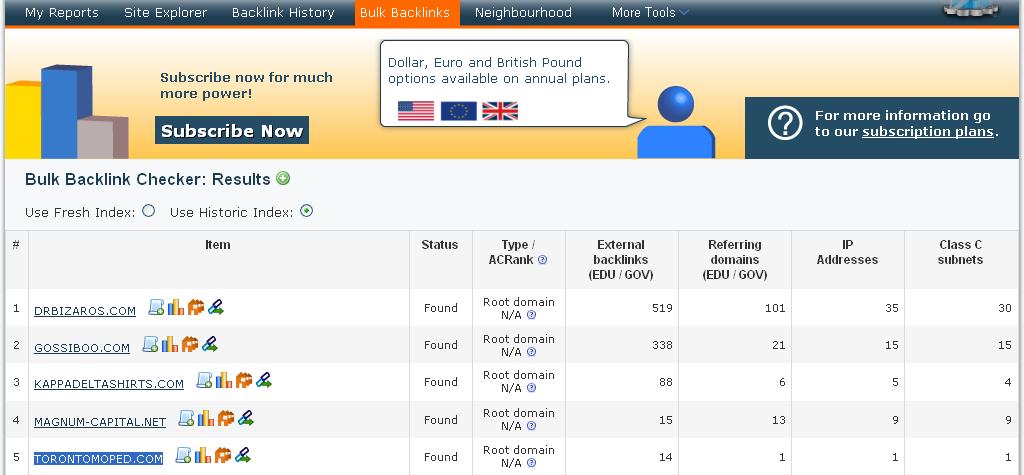Open the DRBIZAROS.COM domain link
Screen dimensions: 1024x475
[85, 311]
